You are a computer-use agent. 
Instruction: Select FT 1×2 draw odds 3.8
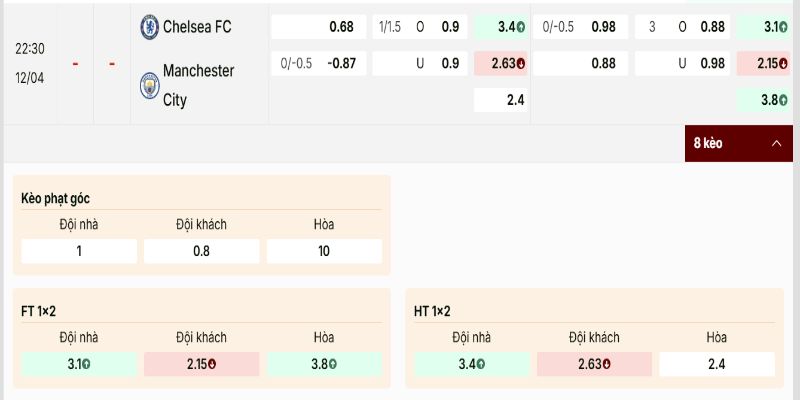tap(324, 364)
